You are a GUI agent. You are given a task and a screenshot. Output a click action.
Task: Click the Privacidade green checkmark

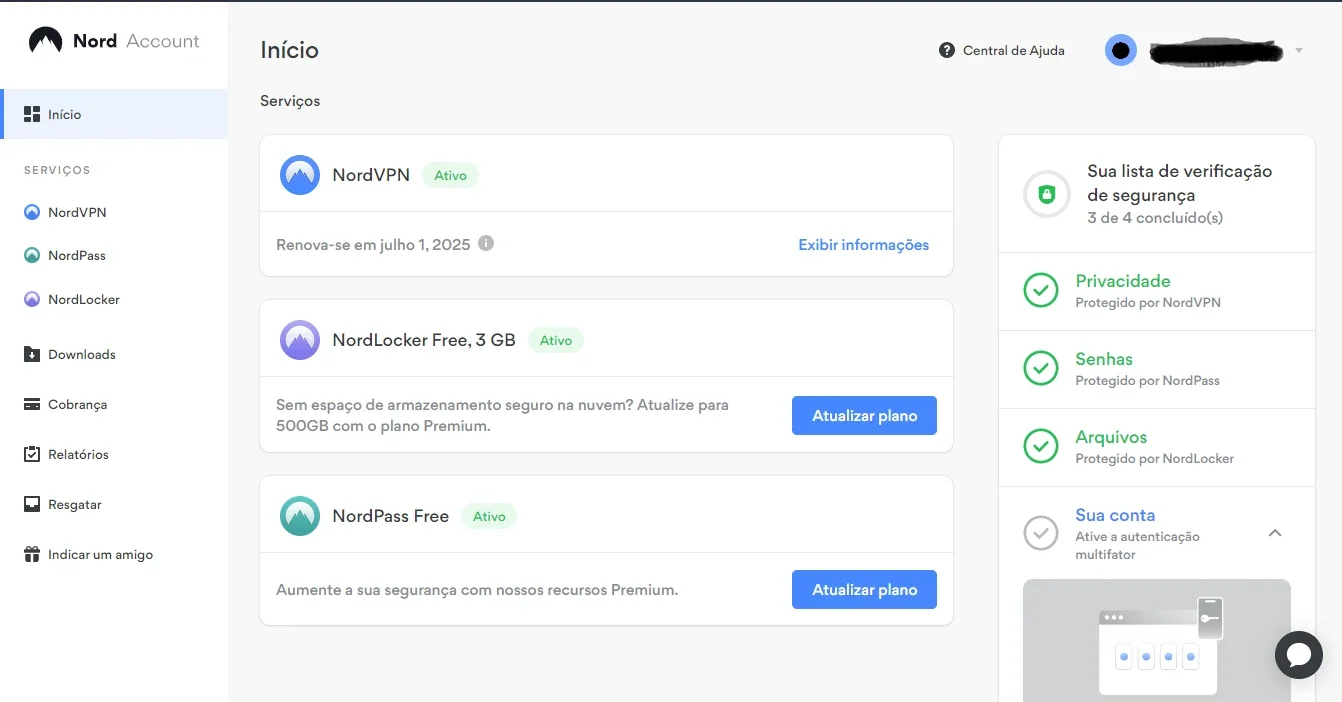point(1041,291)
